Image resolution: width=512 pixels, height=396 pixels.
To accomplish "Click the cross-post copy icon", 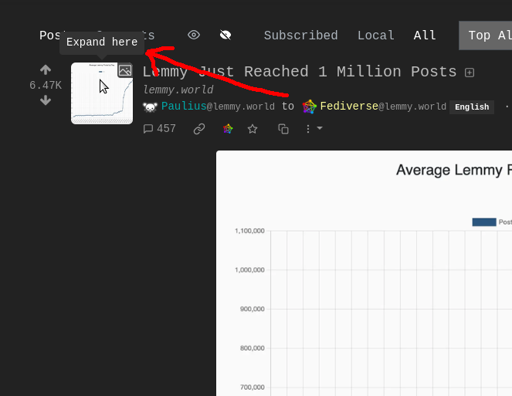I will 283,129.
